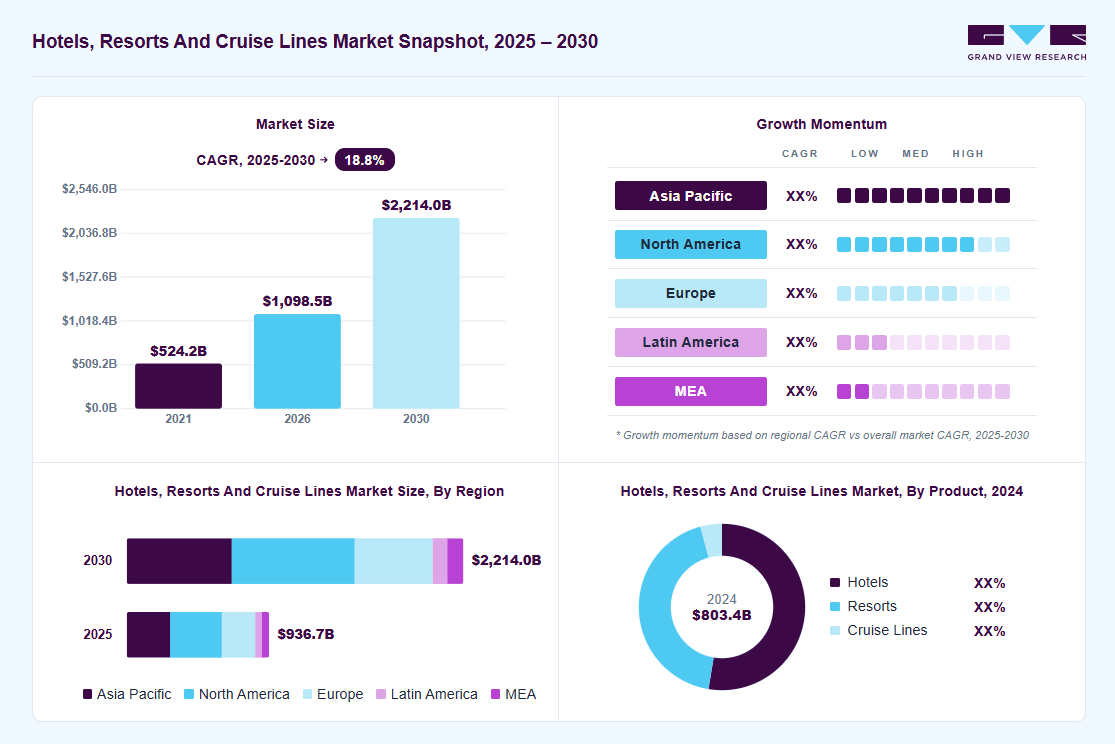Click the Cruise Lines slice of the donut

(713, 541)
